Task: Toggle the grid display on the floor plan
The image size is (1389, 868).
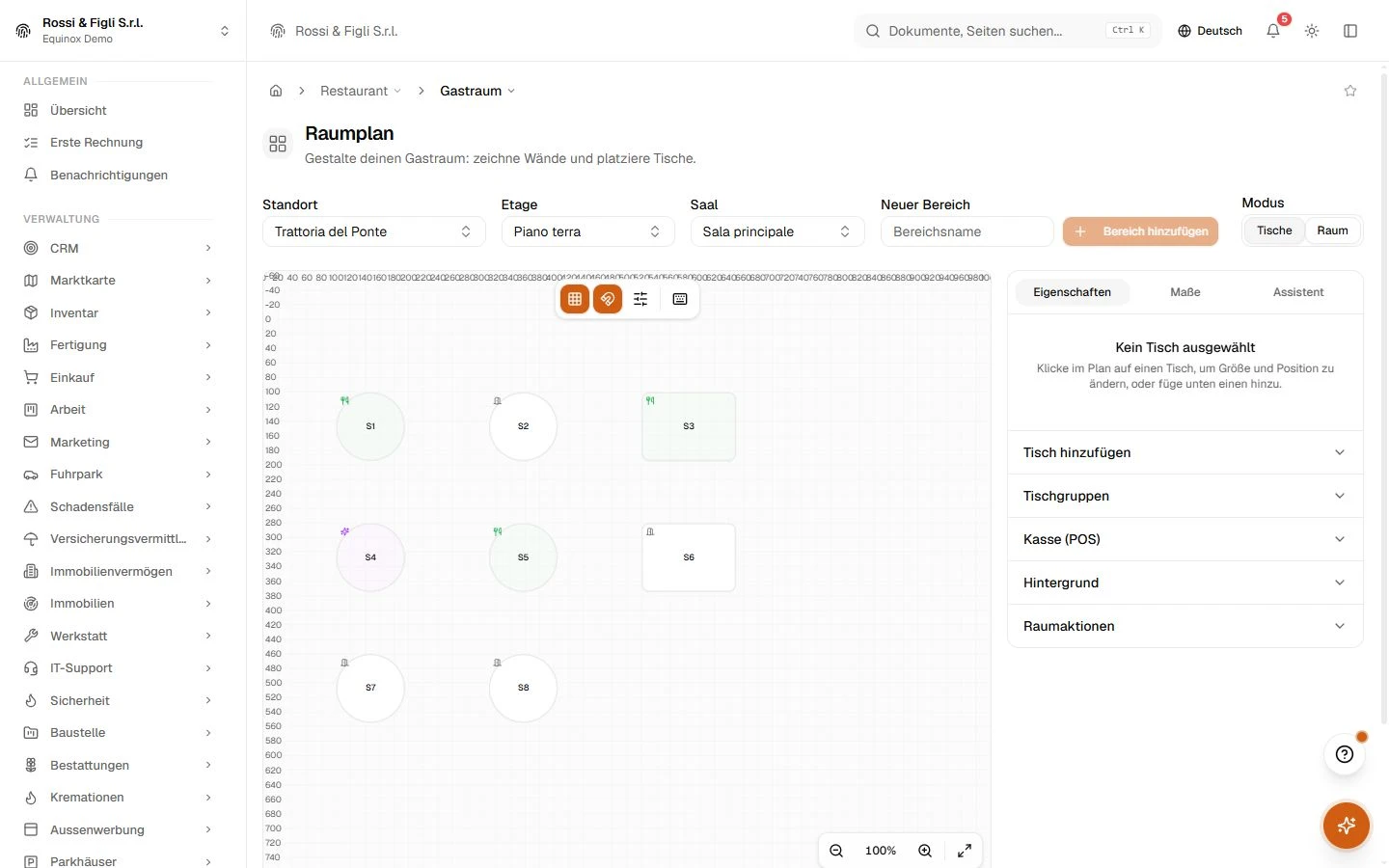Action: (x=575, y=299)
